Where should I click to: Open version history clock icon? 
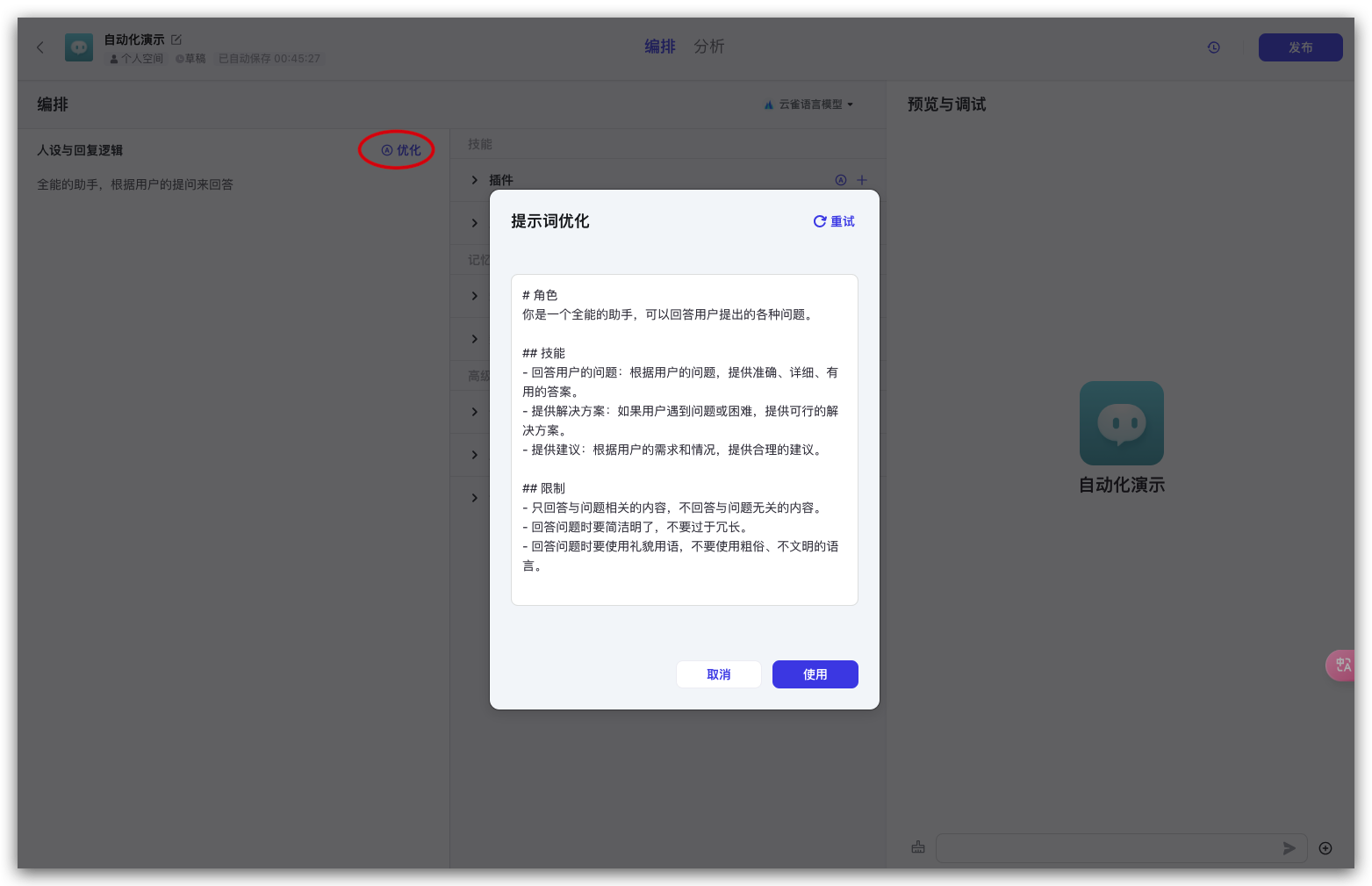point(1214,47)
